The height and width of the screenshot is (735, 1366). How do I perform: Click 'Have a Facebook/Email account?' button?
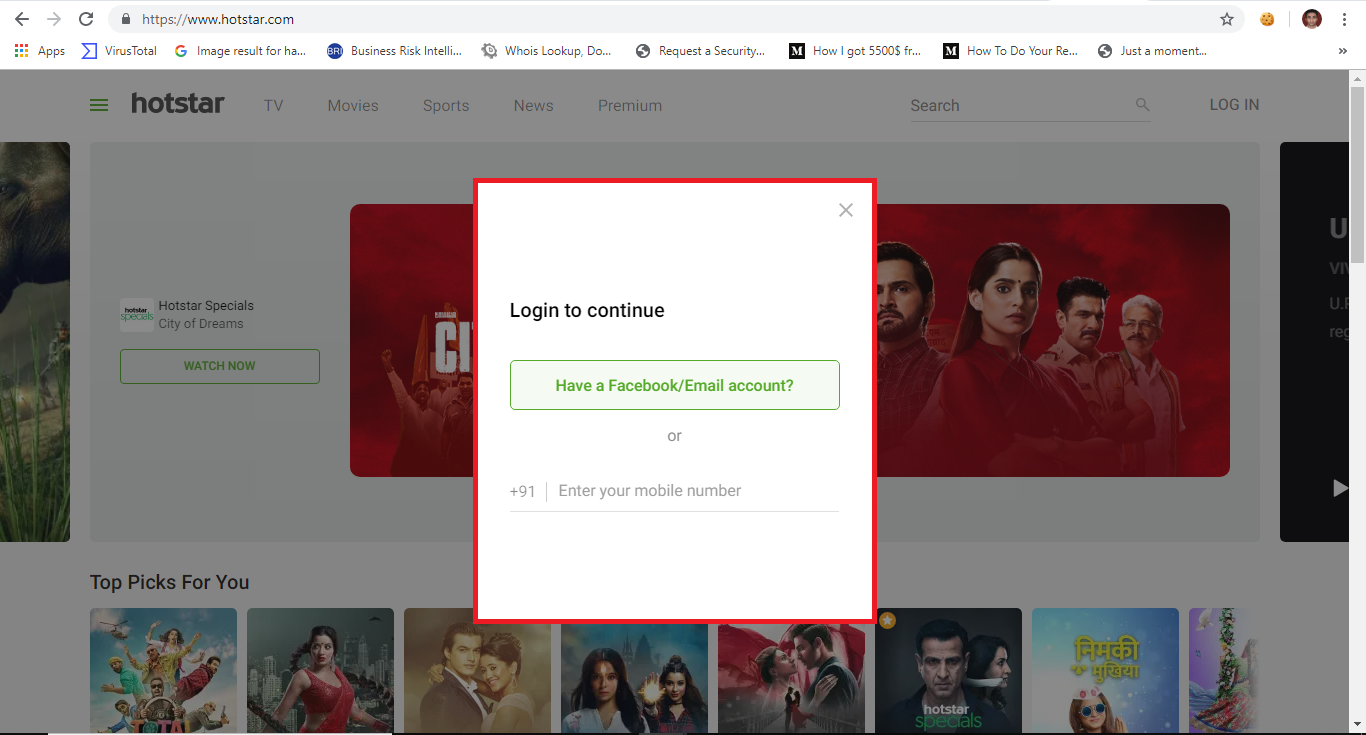pos(675,385)
